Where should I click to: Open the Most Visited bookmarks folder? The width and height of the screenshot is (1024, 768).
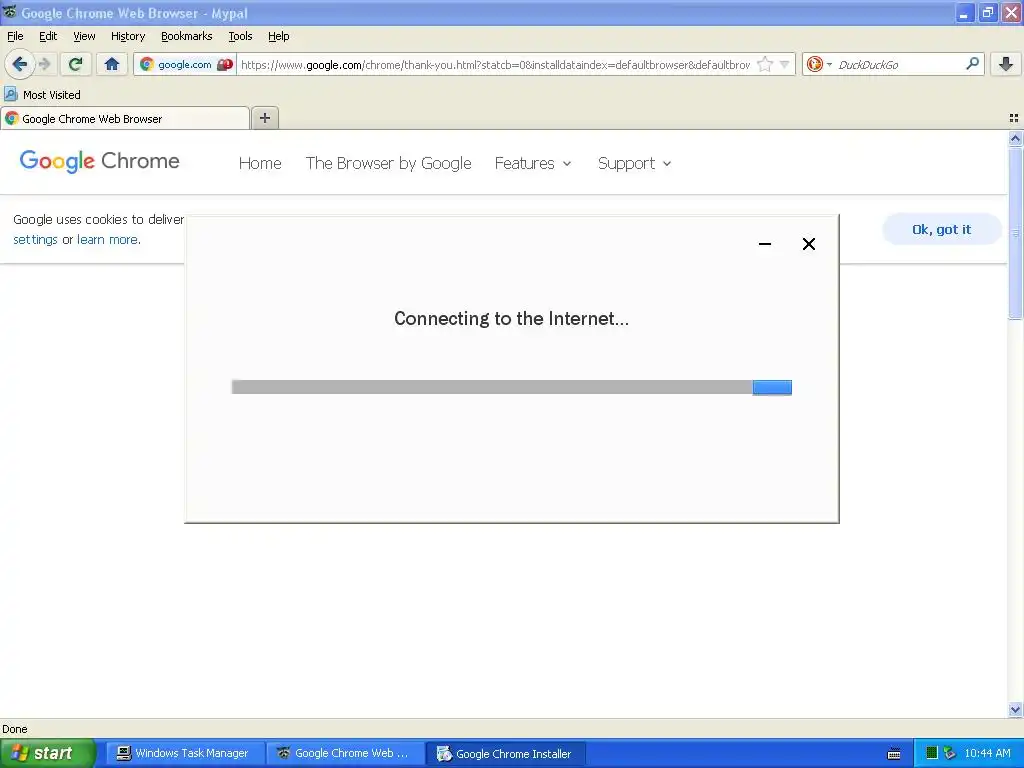(43, 95)
